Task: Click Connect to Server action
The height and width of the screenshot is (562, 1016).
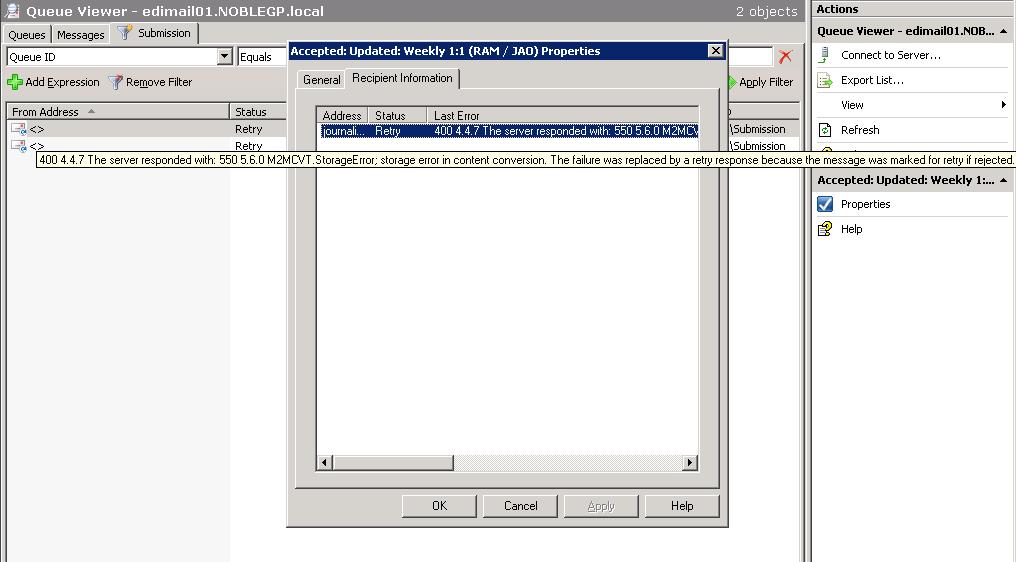Action: (891, 55)
